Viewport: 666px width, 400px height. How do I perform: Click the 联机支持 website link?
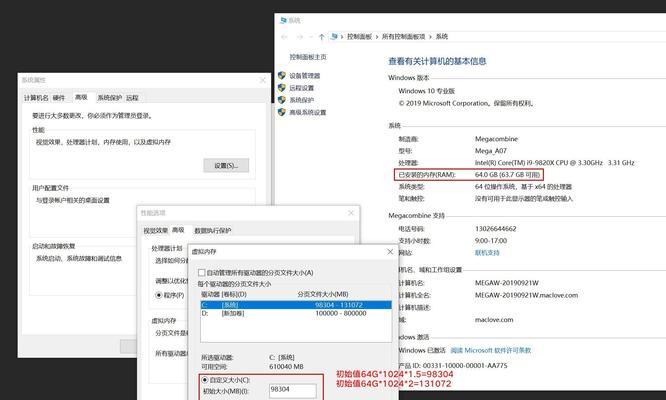(x=487, y=253)
